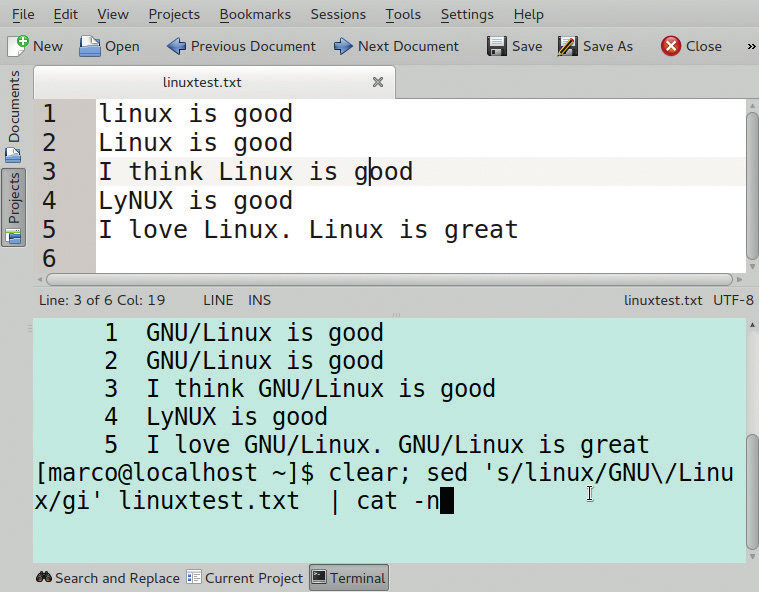The height and width of the screenshot is (592, 759).
Task: Click the terminal command prompt line
Action: [385, 487]
